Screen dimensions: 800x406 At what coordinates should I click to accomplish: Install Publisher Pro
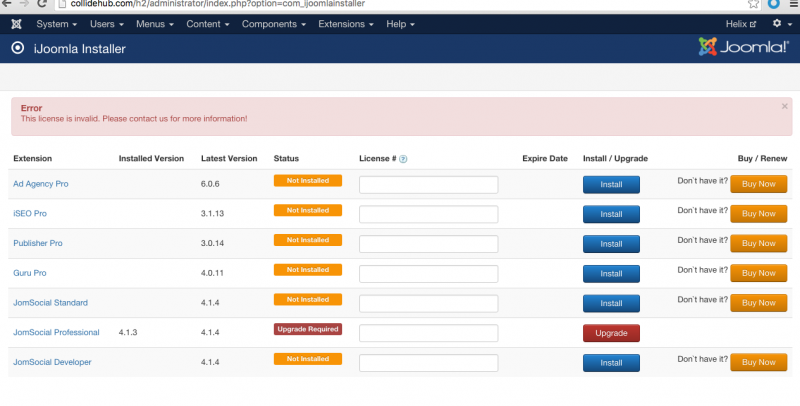(611, 244)
